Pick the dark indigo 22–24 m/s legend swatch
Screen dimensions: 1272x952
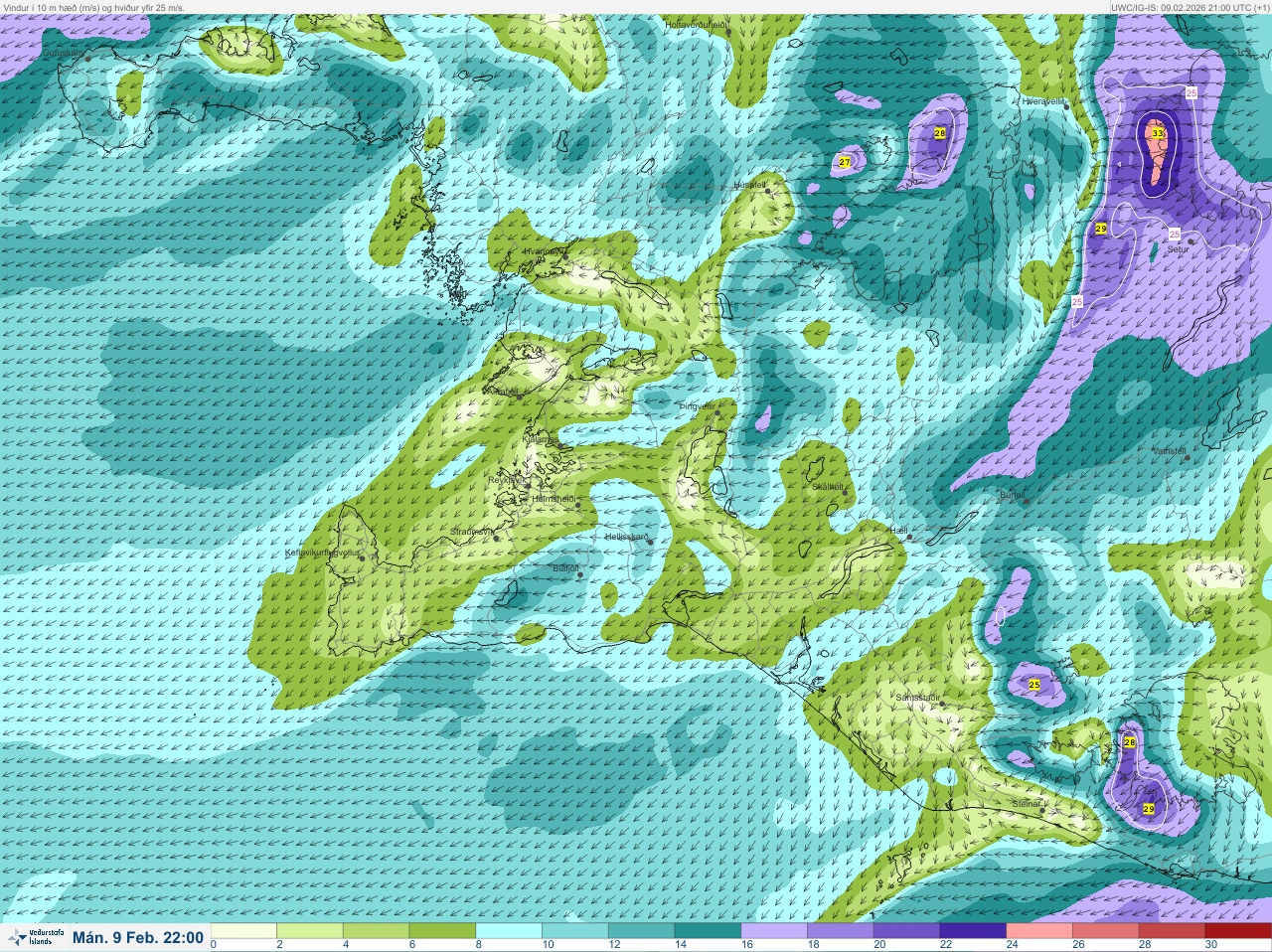click(973, 931)
